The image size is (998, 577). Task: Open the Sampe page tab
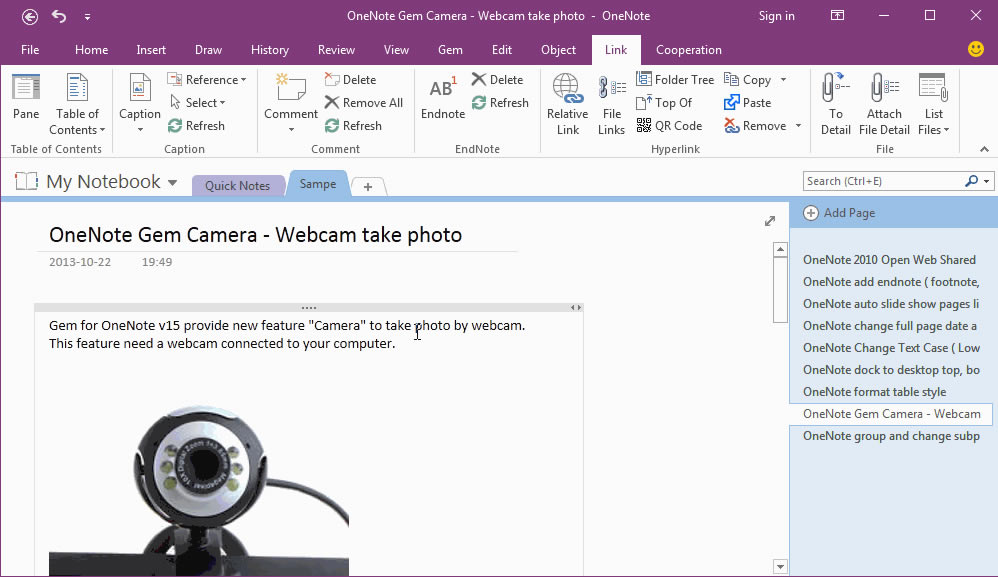click(317, 183)
